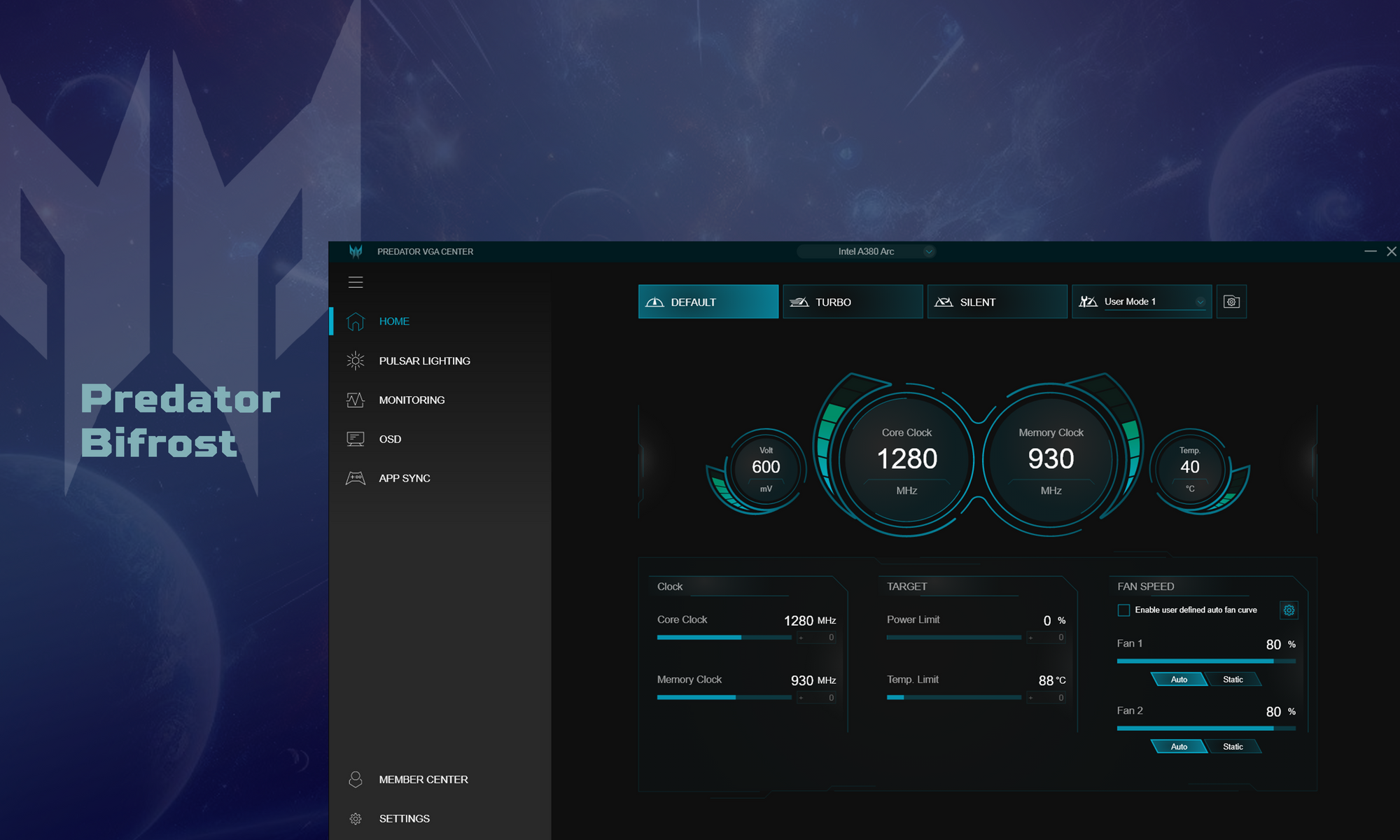Switch to SILENT mode
Image resolution: width=1400 pixels, height=840 pixels.
pos(997,302)
